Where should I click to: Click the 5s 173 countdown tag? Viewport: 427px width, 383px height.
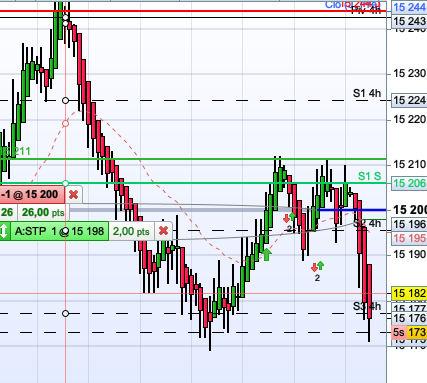[409, 332]
